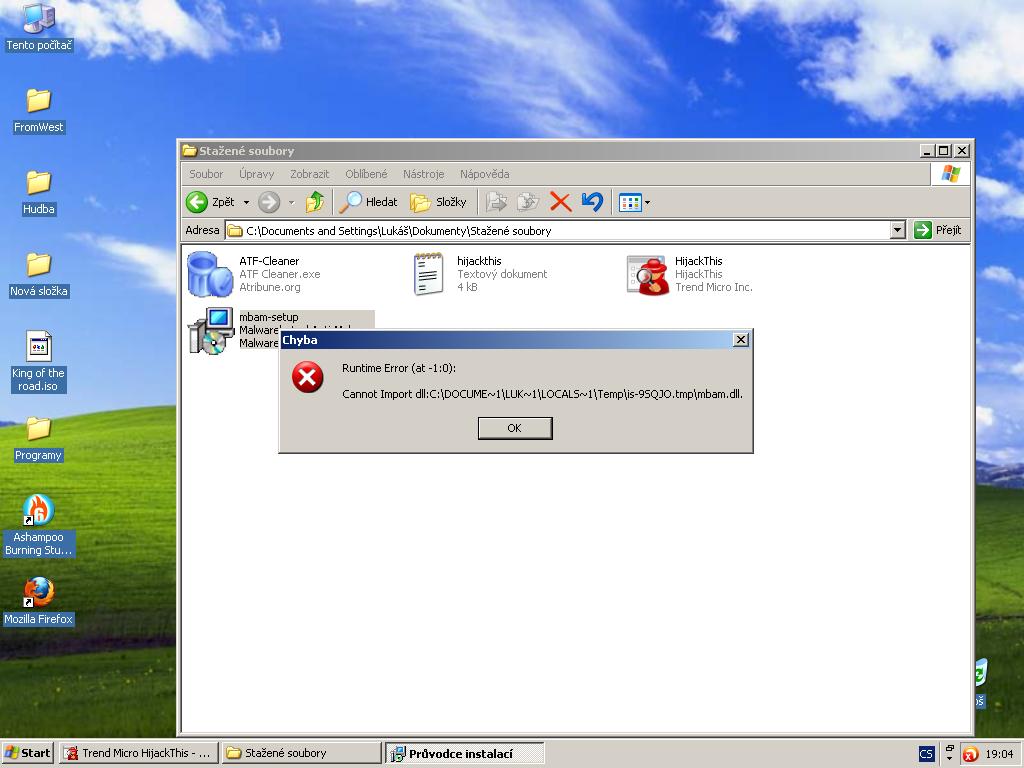Select the Programy desktop folder
The image size is (1024, 768).
coord(39,438)
